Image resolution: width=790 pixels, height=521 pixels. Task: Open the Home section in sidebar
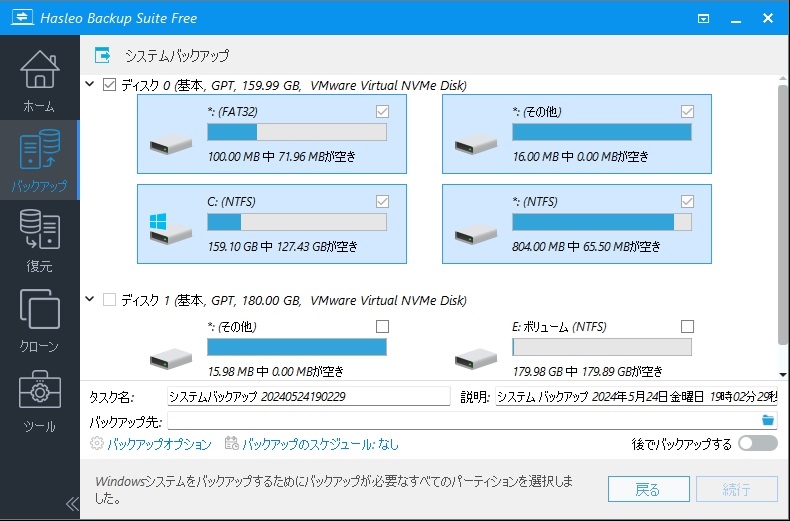[39, 80]
